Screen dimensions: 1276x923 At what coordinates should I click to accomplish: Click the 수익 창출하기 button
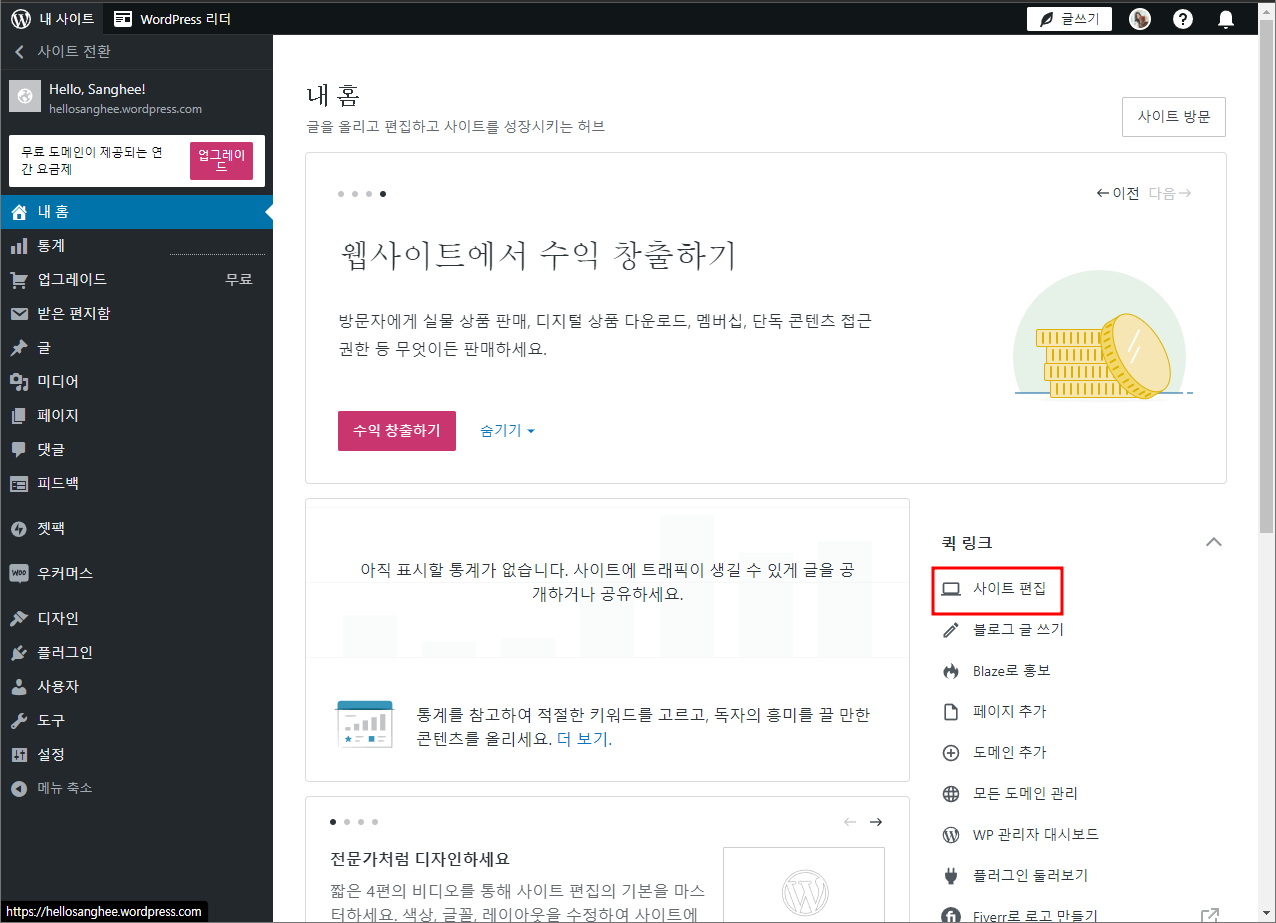(397, 431)
